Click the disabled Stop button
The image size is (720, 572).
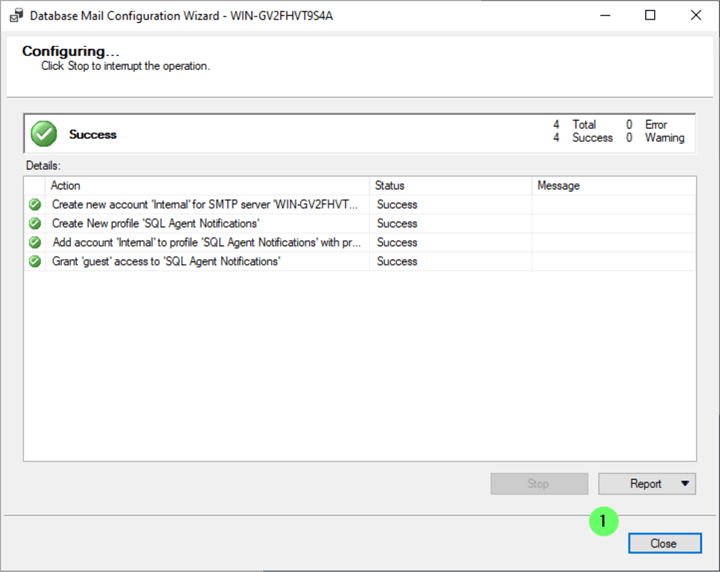(539, 484)
